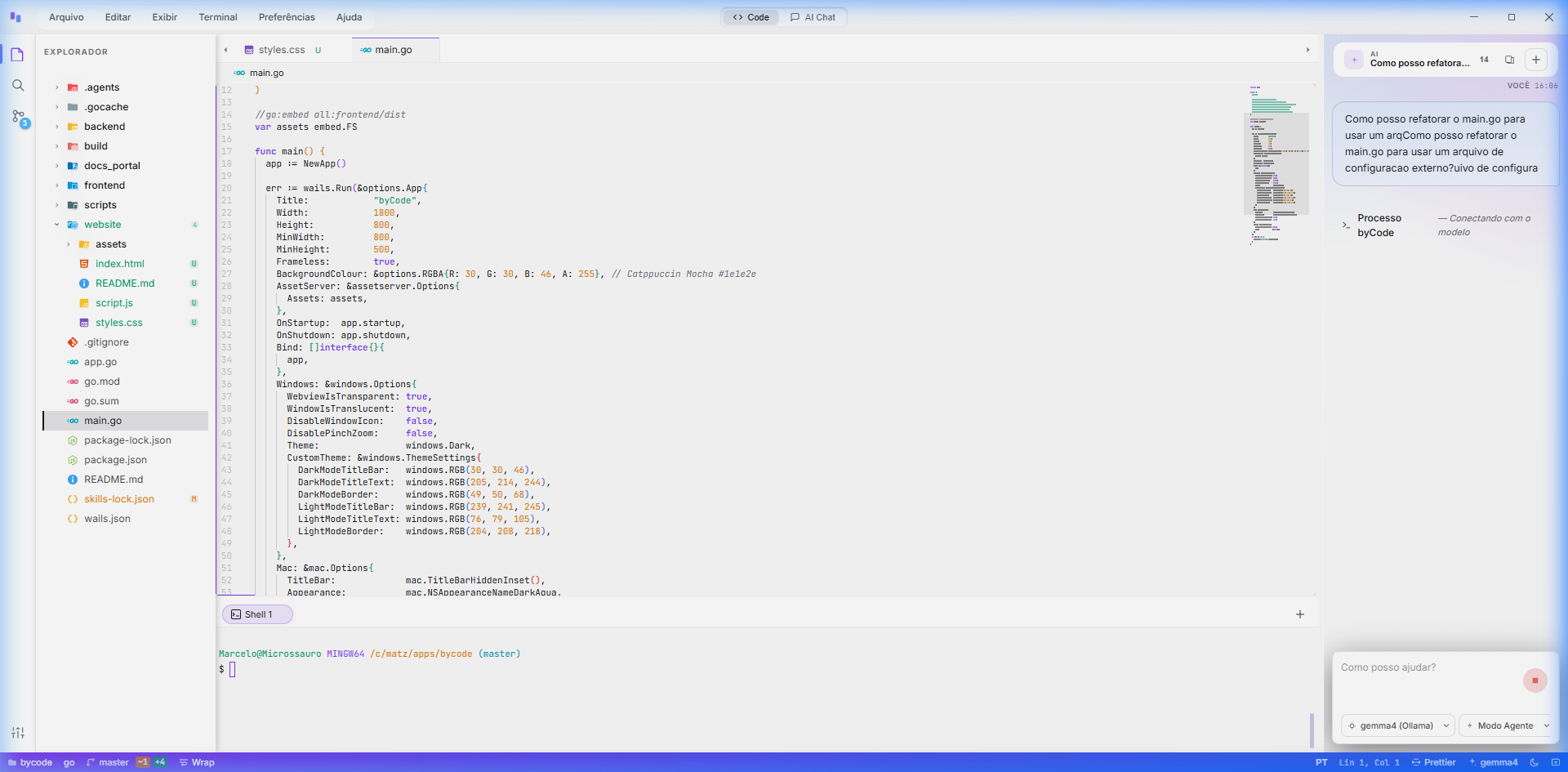Stop the AI response with red stop button
Viewport: 1568px width, 772px height.
[1535, 681]
